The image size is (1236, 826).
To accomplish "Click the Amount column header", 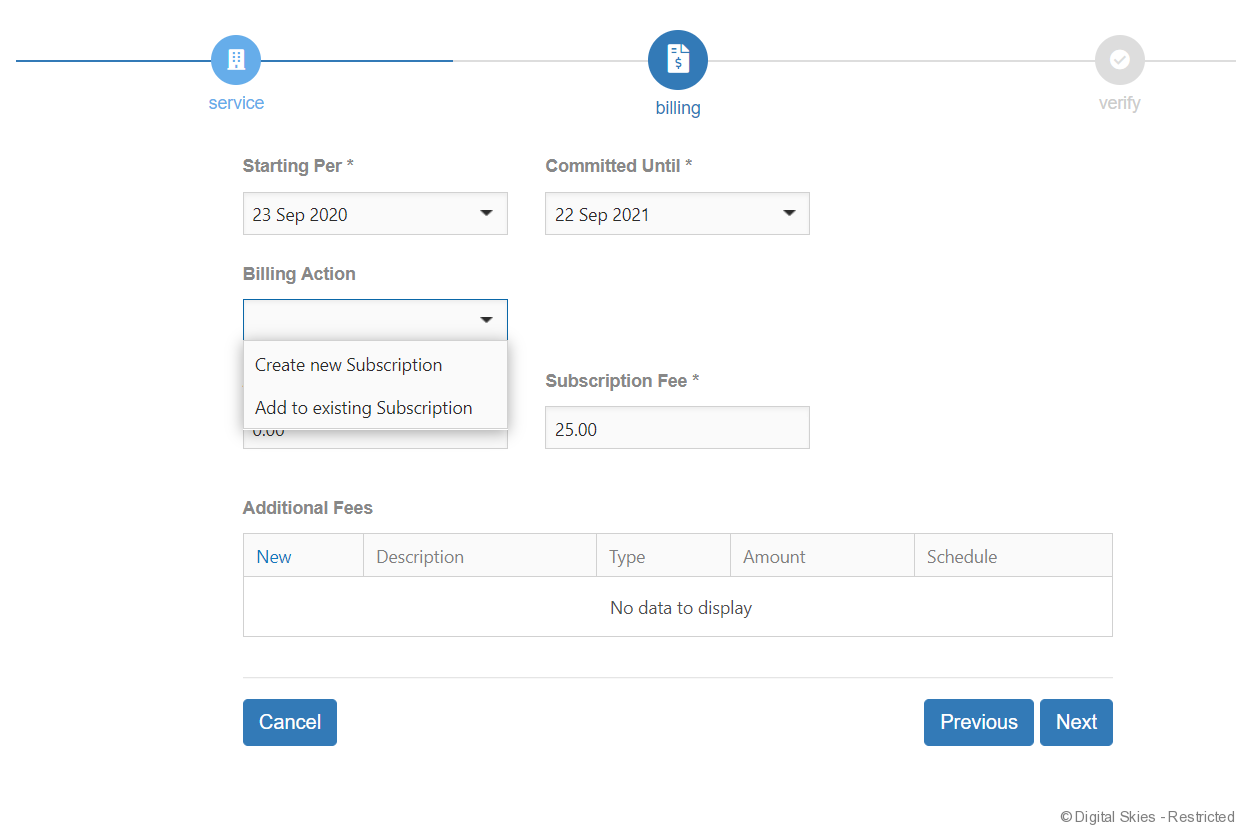I will click(774, 557).
